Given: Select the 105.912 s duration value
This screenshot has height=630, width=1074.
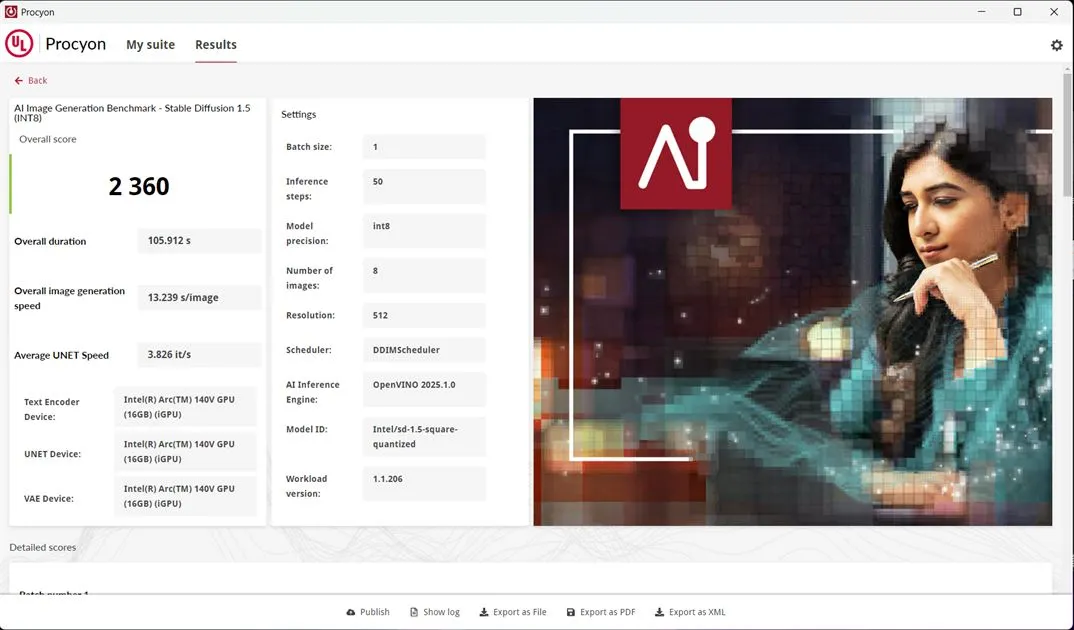Looking at the screenshot, I should pyautogui.click(x=199, y=241).
